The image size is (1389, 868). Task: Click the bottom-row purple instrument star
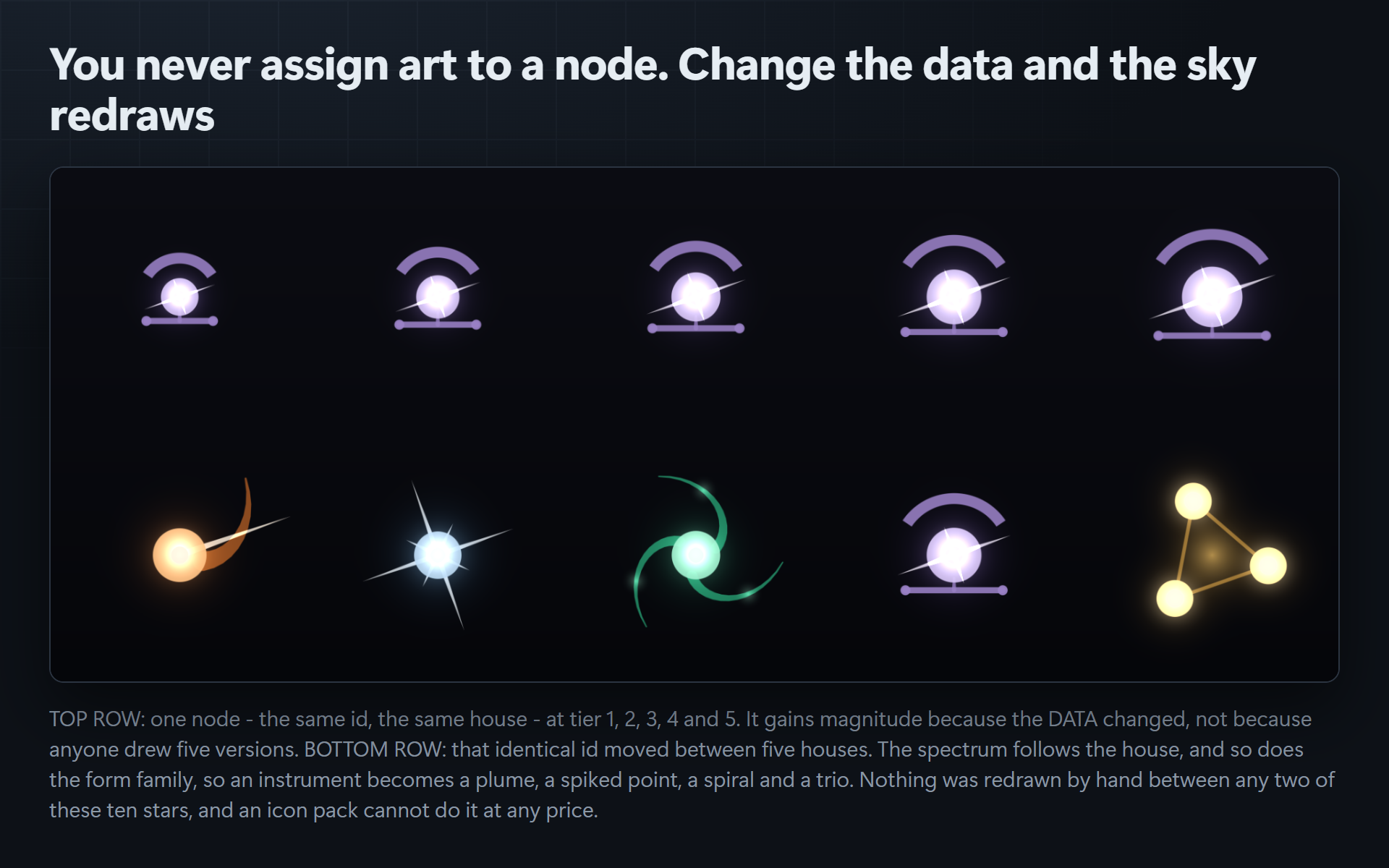click(953, 545)
